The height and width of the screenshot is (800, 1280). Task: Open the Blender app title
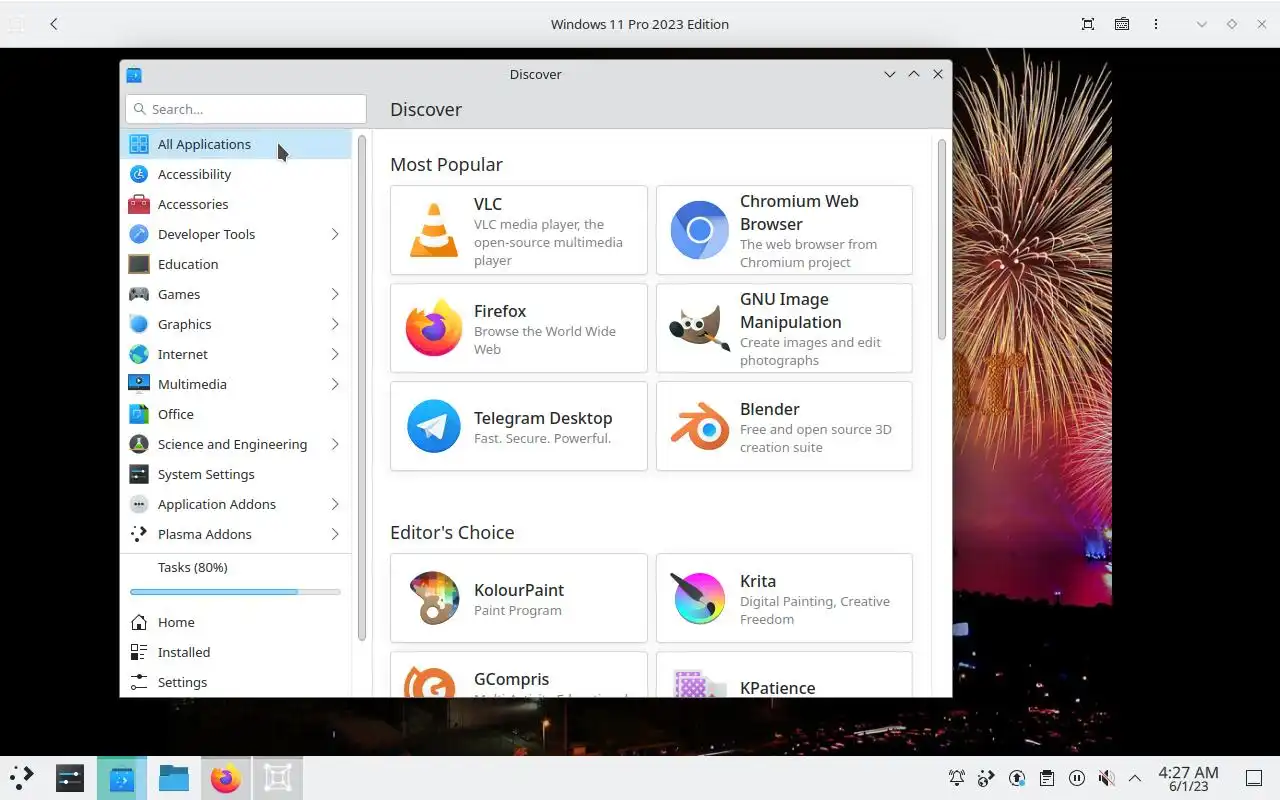click(770, 409)
